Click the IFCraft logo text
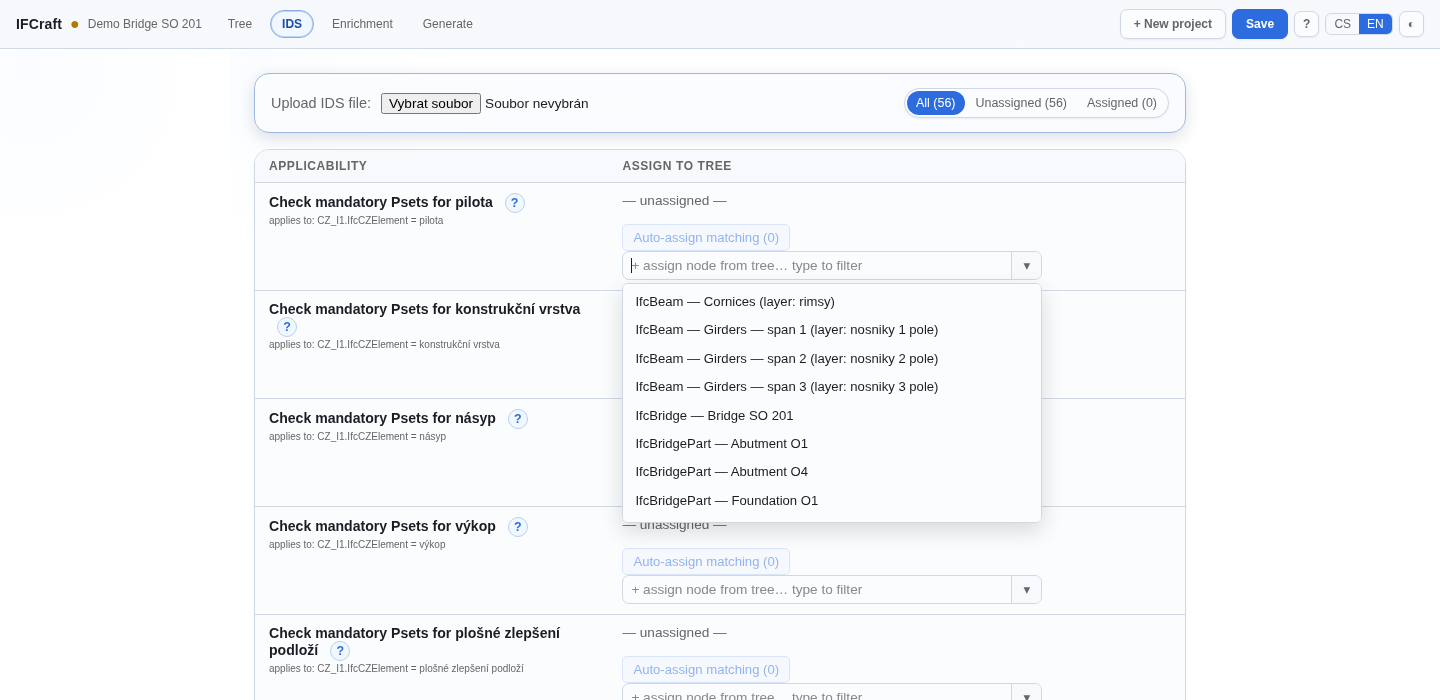1440x700 pixels. 39,24
